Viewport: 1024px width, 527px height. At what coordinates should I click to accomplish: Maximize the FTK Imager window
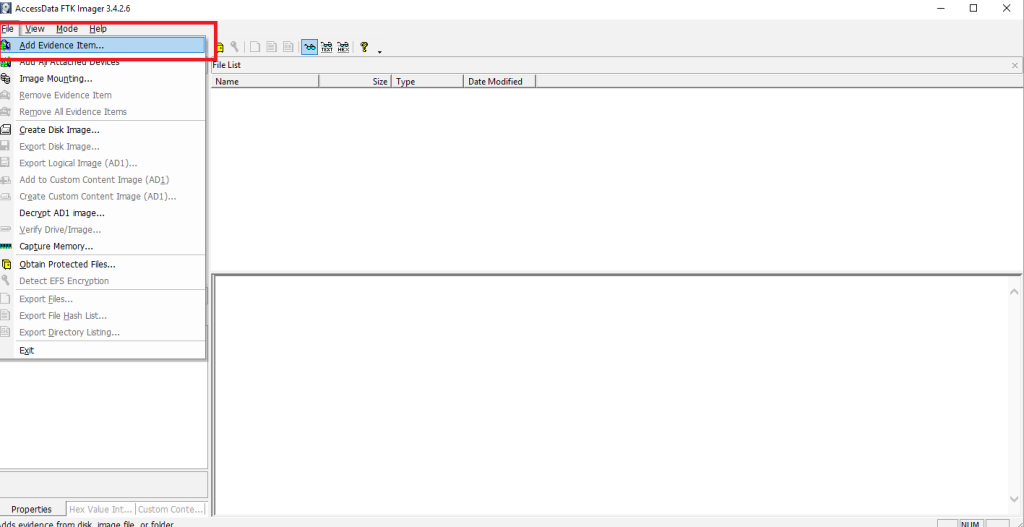coord(974,8)
